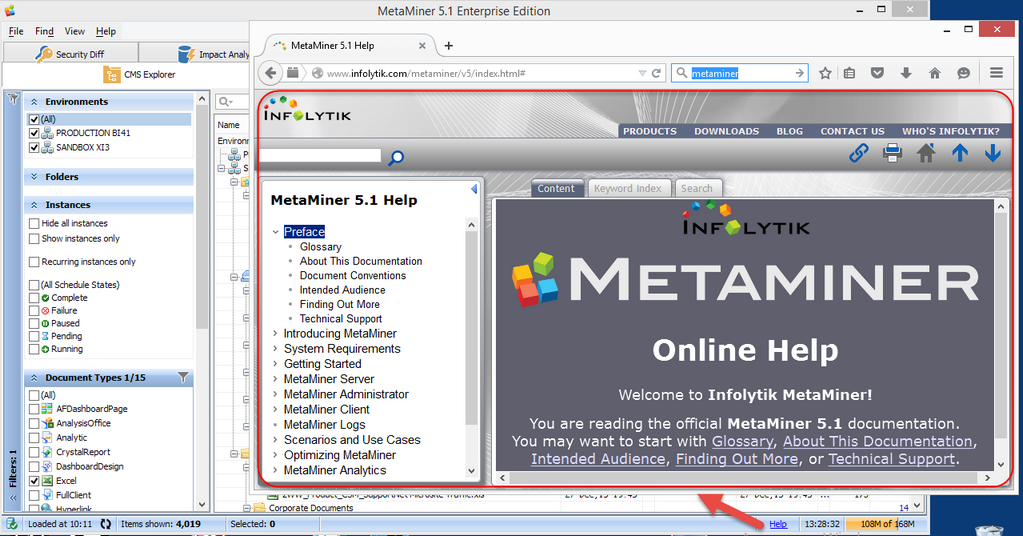Open the Find menu
Image resolution: width=1023 pixels, height=536 pixels.
(44, 31)
